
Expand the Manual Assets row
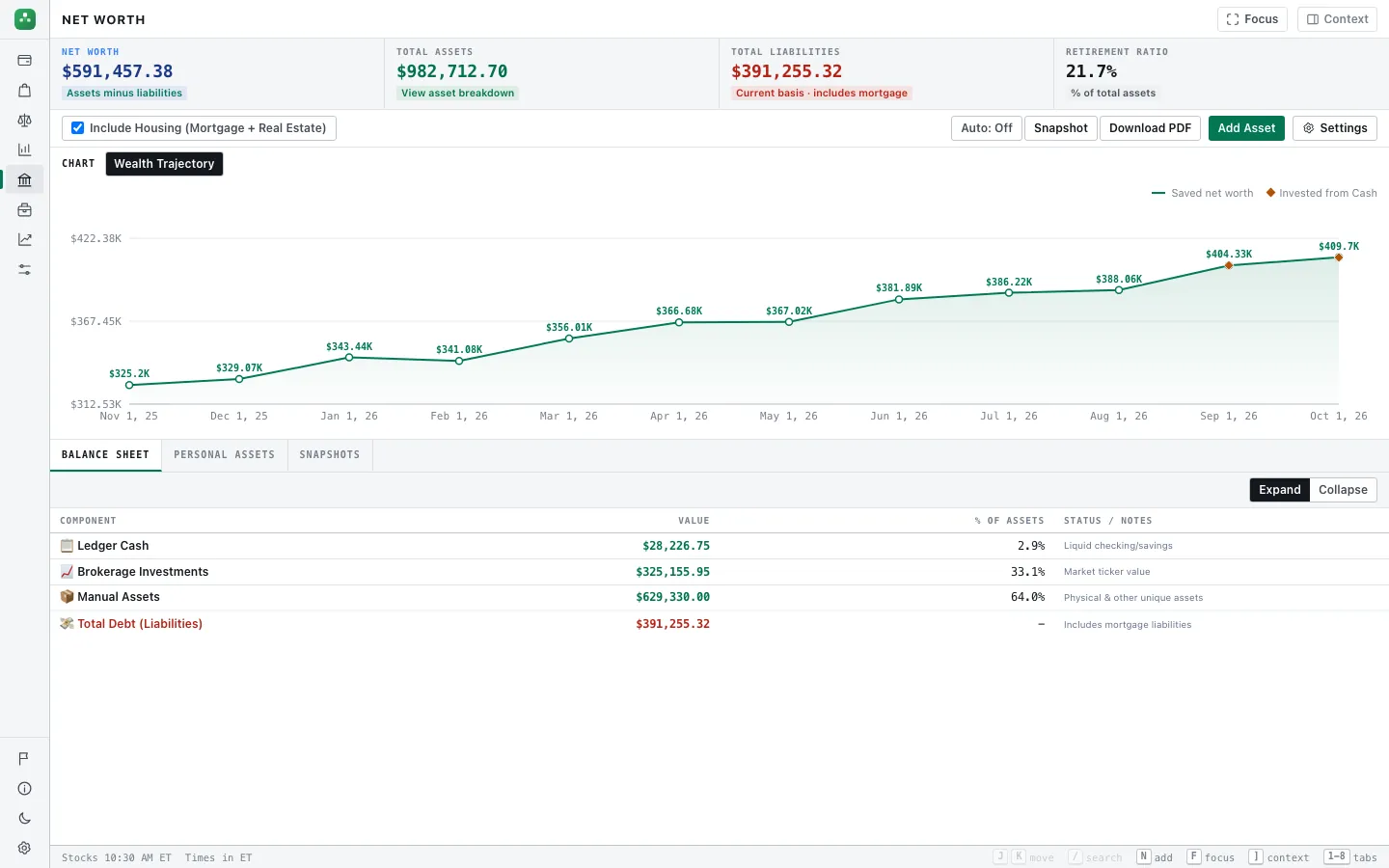[720, 597]
